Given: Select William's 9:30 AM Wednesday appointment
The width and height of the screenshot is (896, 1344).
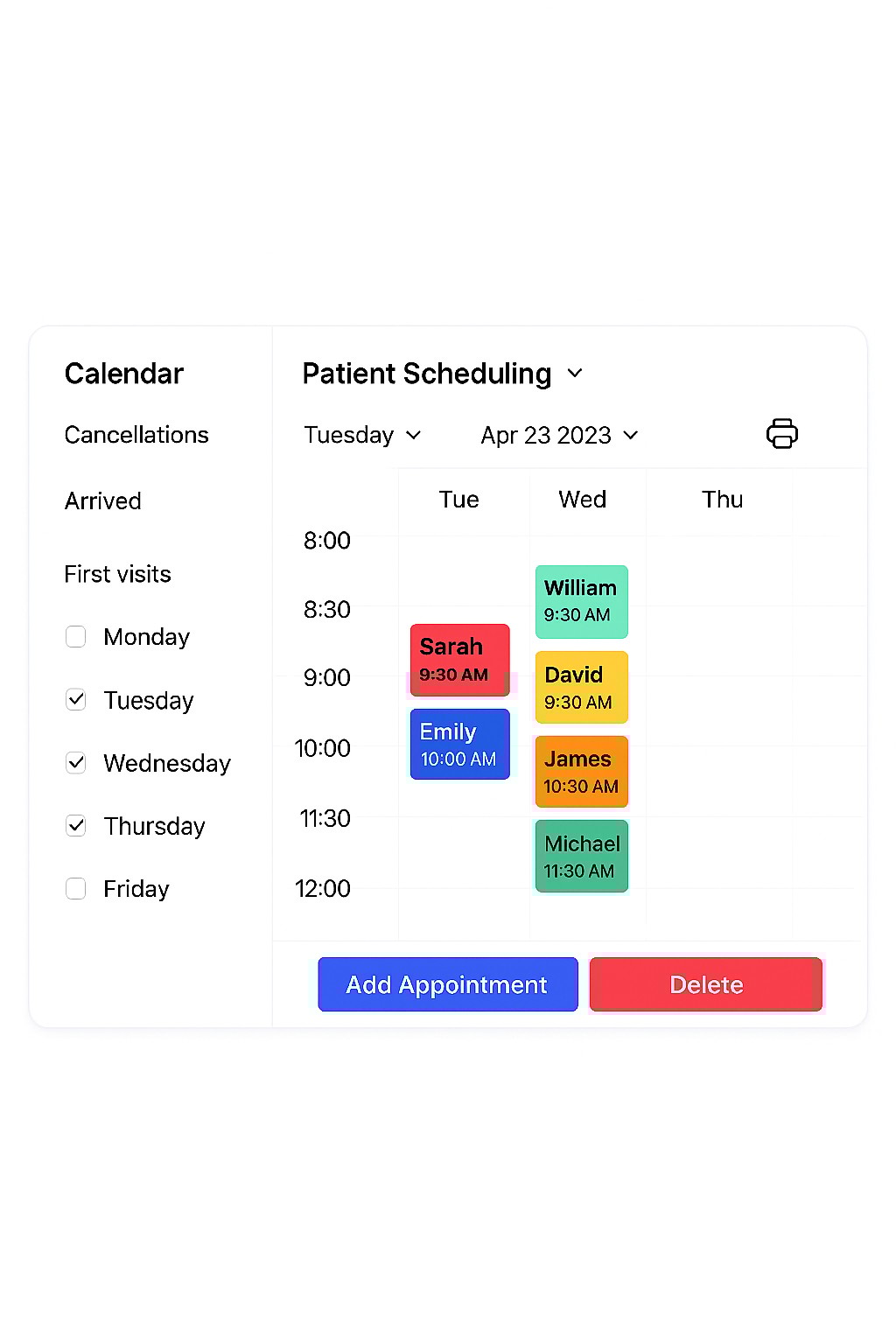Looking at the screenshot, I should point(581,601).
